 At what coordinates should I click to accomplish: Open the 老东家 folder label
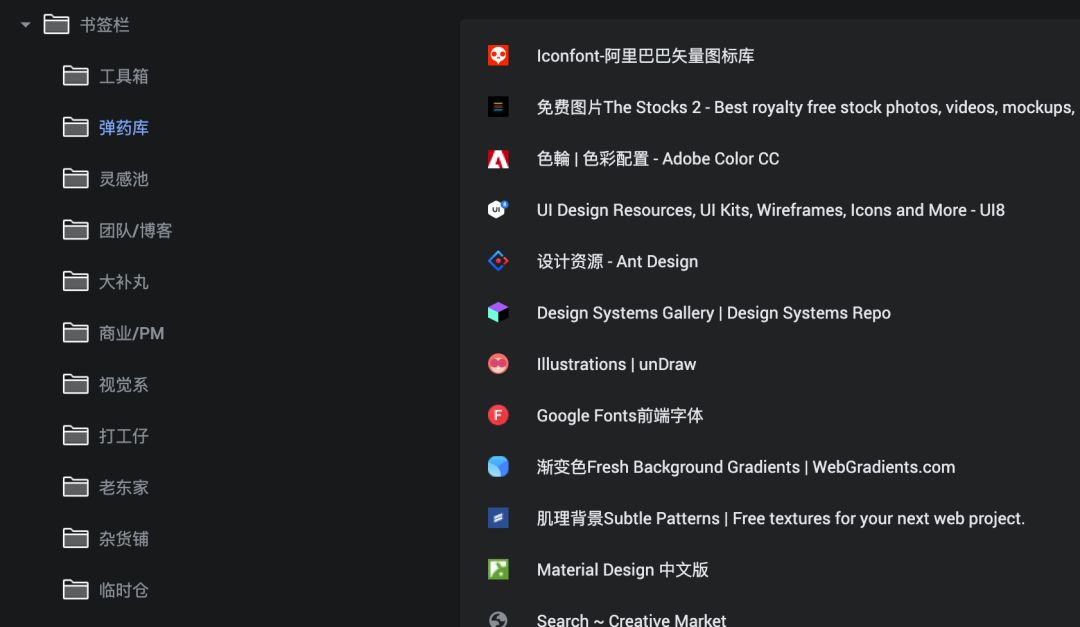coord(124,488)
